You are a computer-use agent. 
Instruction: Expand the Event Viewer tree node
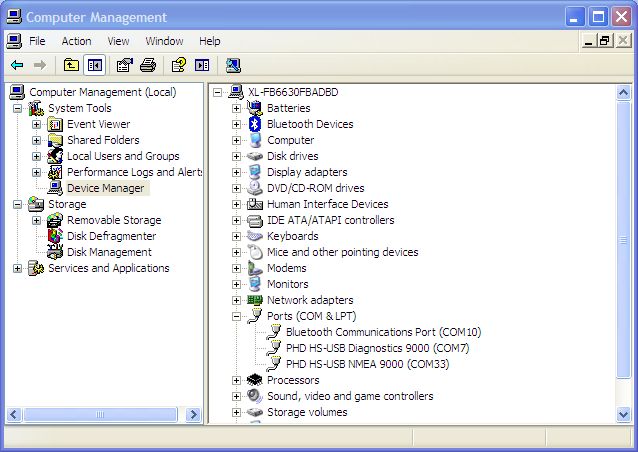[x=36, y=124]
